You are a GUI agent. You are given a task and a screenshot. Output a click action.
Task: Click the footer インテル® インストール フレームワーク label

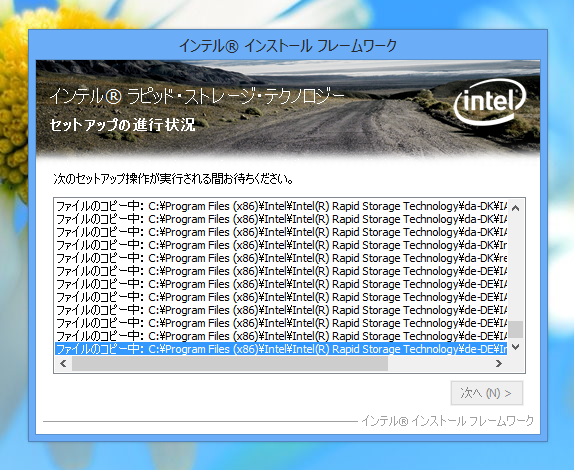click(448, 421)
